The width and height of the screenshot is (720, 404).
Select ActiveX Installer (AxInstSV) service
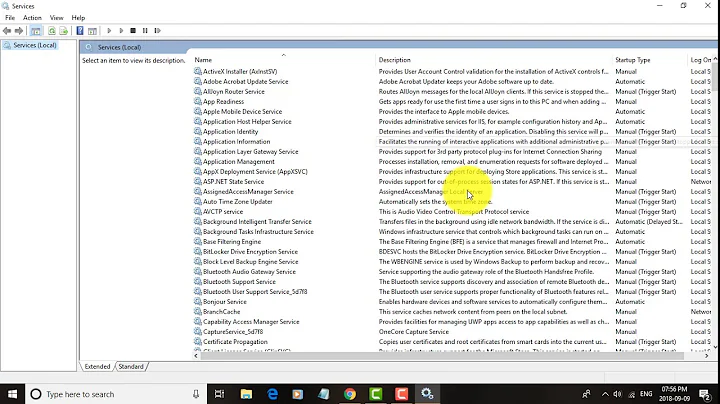pyautogui.click(x=240, y=72)
